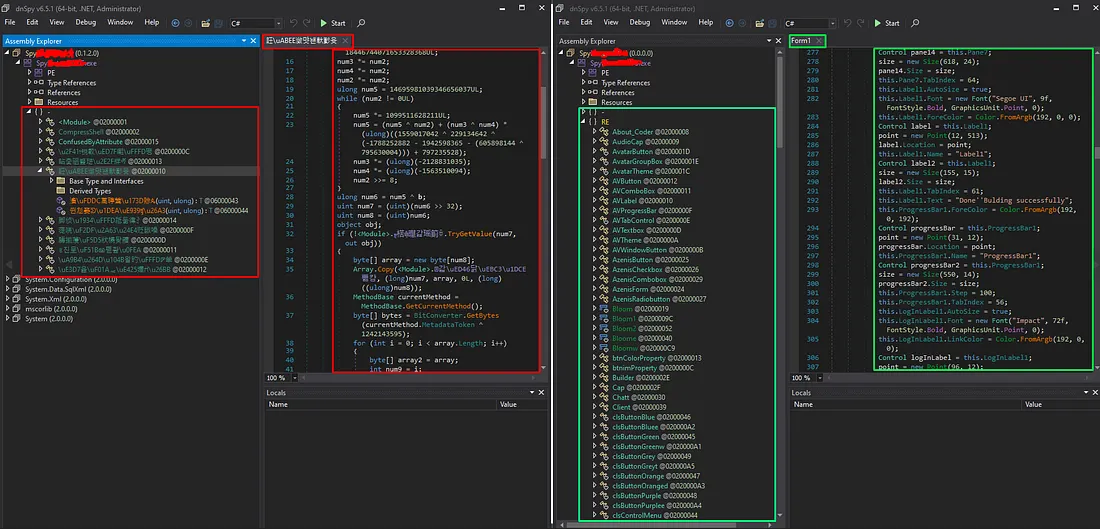Open right Assembly Explorer panel options arrow
Image resolution: width=1100 pixels, height=529 pixels.
point(768,41)
